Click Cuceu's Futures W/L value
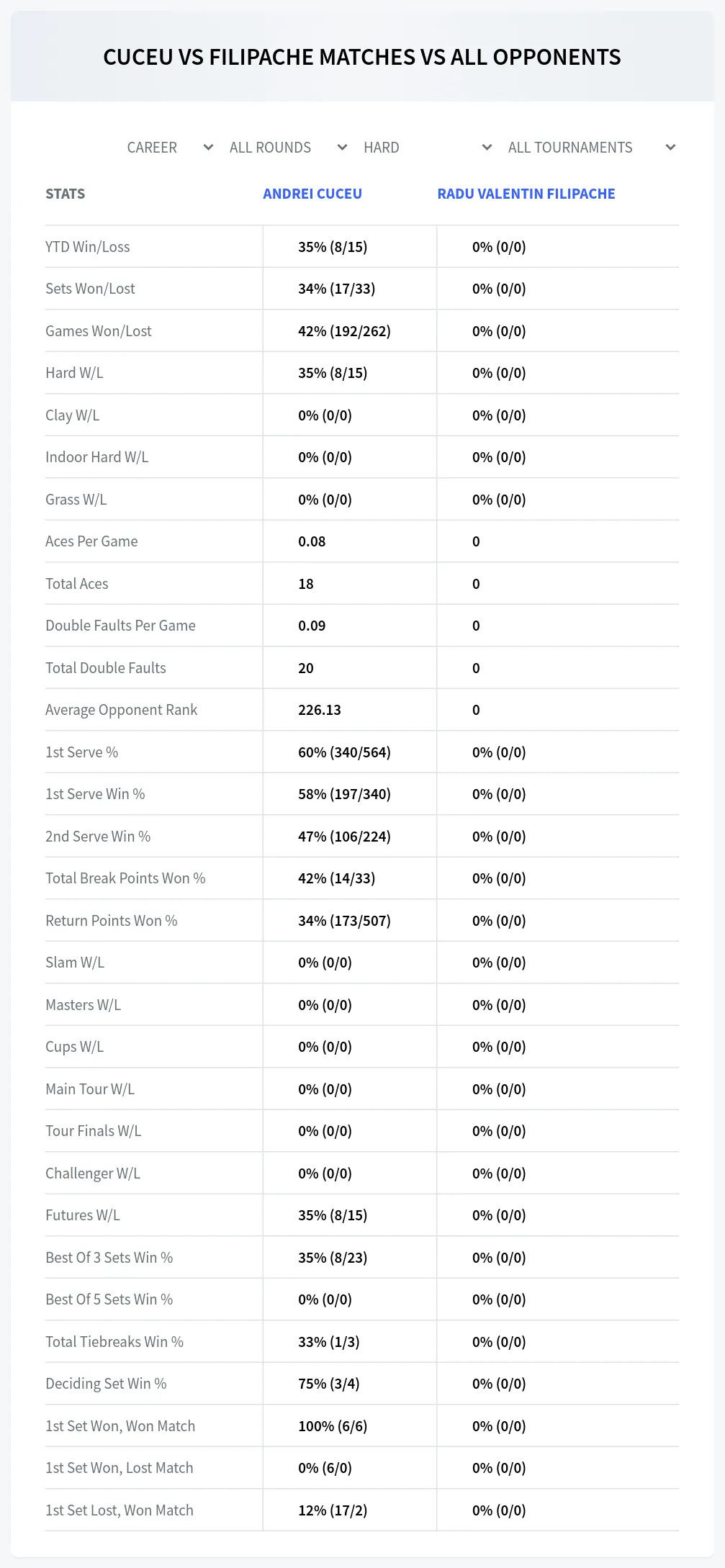The height and width of the screenshot is (1568, 725). 333,1215
